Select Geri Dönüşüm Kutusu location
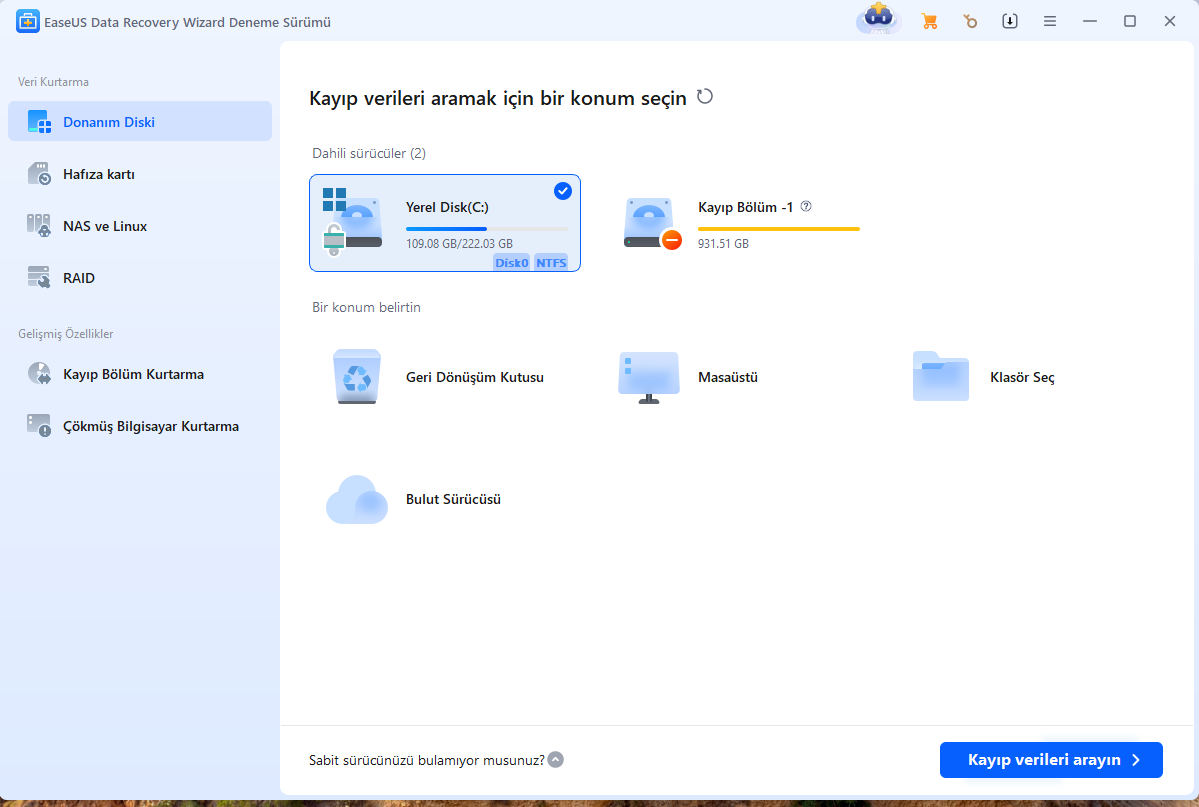 point(475,377)
